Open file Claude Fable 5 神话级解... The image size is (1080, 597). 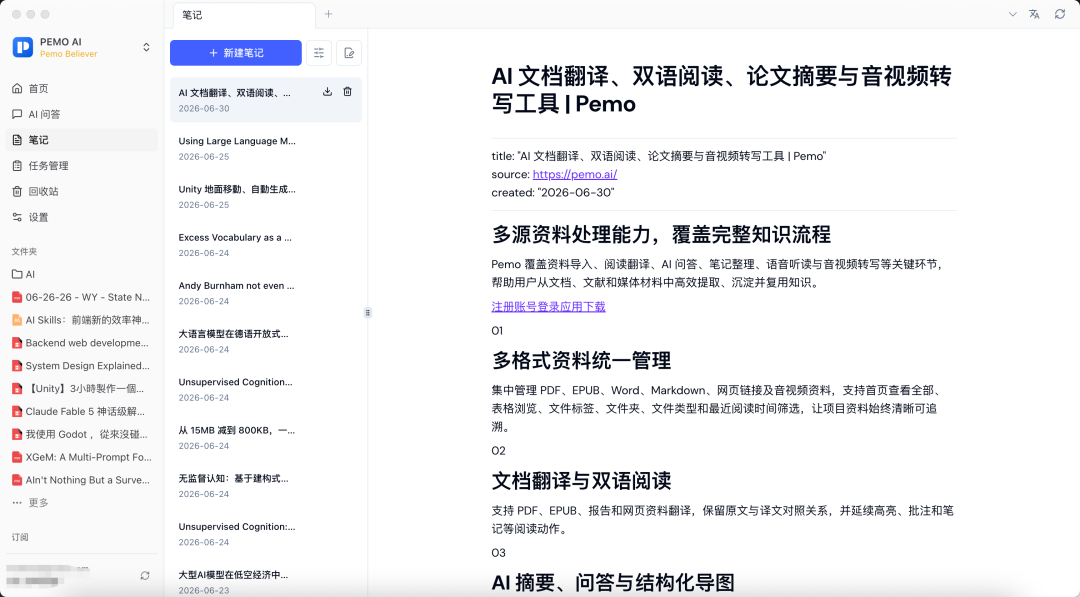point(82,411)
